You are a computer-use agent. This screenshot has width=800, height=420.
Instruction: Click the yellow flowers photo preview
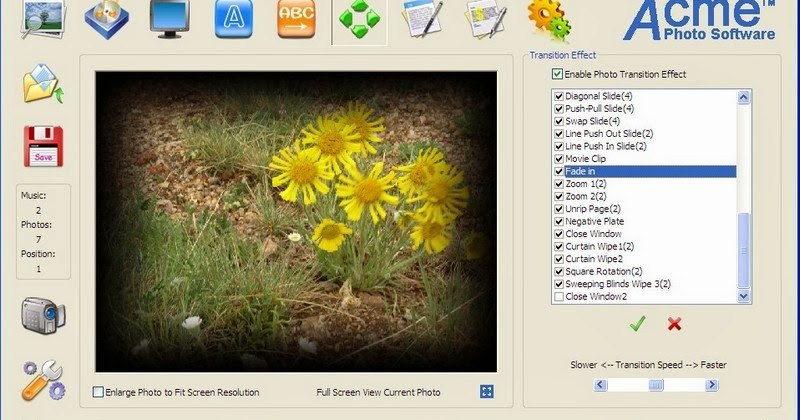296,221
